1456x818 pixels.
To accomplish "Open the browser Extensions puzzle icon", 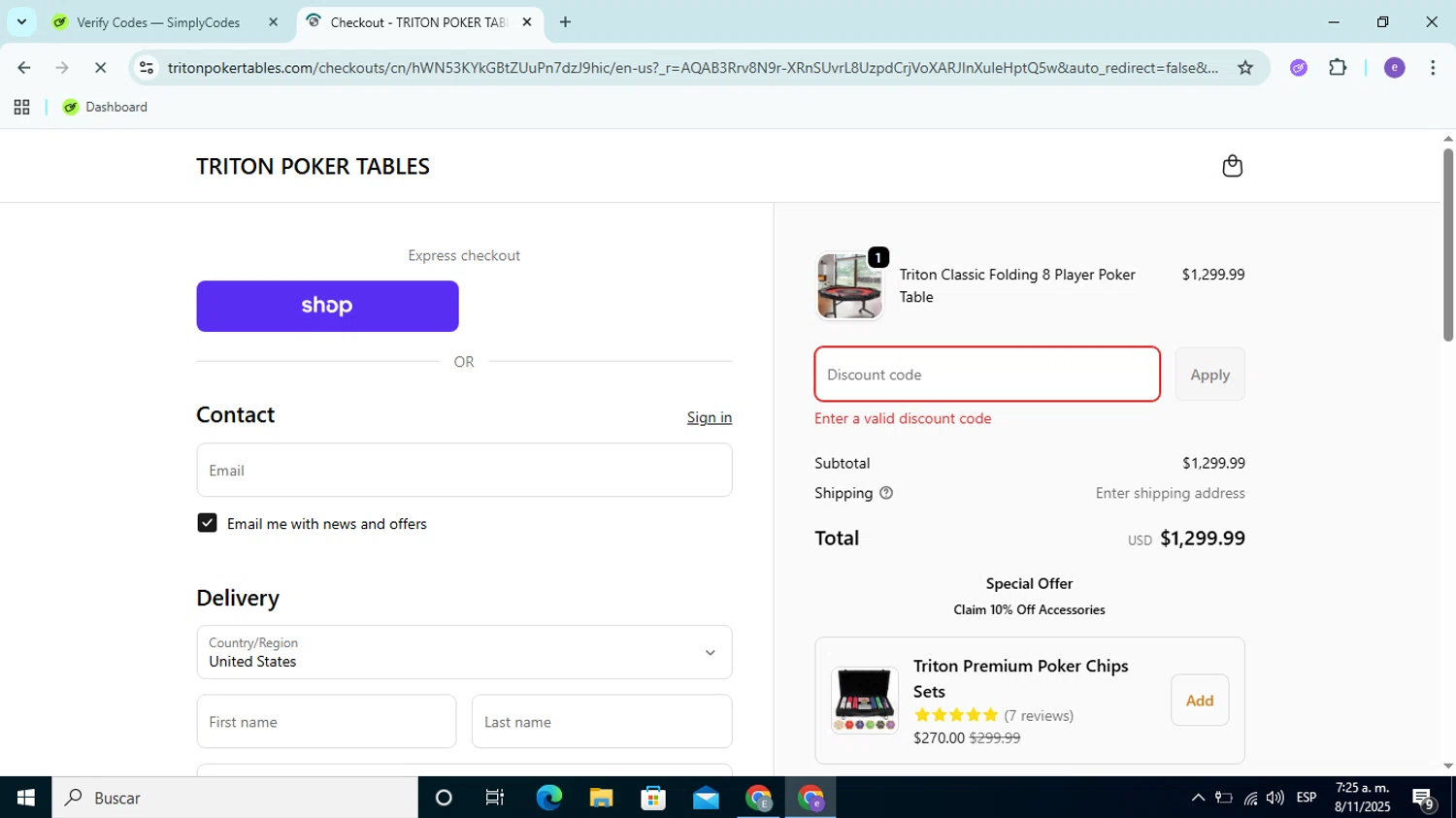I will click(1338, 68).
